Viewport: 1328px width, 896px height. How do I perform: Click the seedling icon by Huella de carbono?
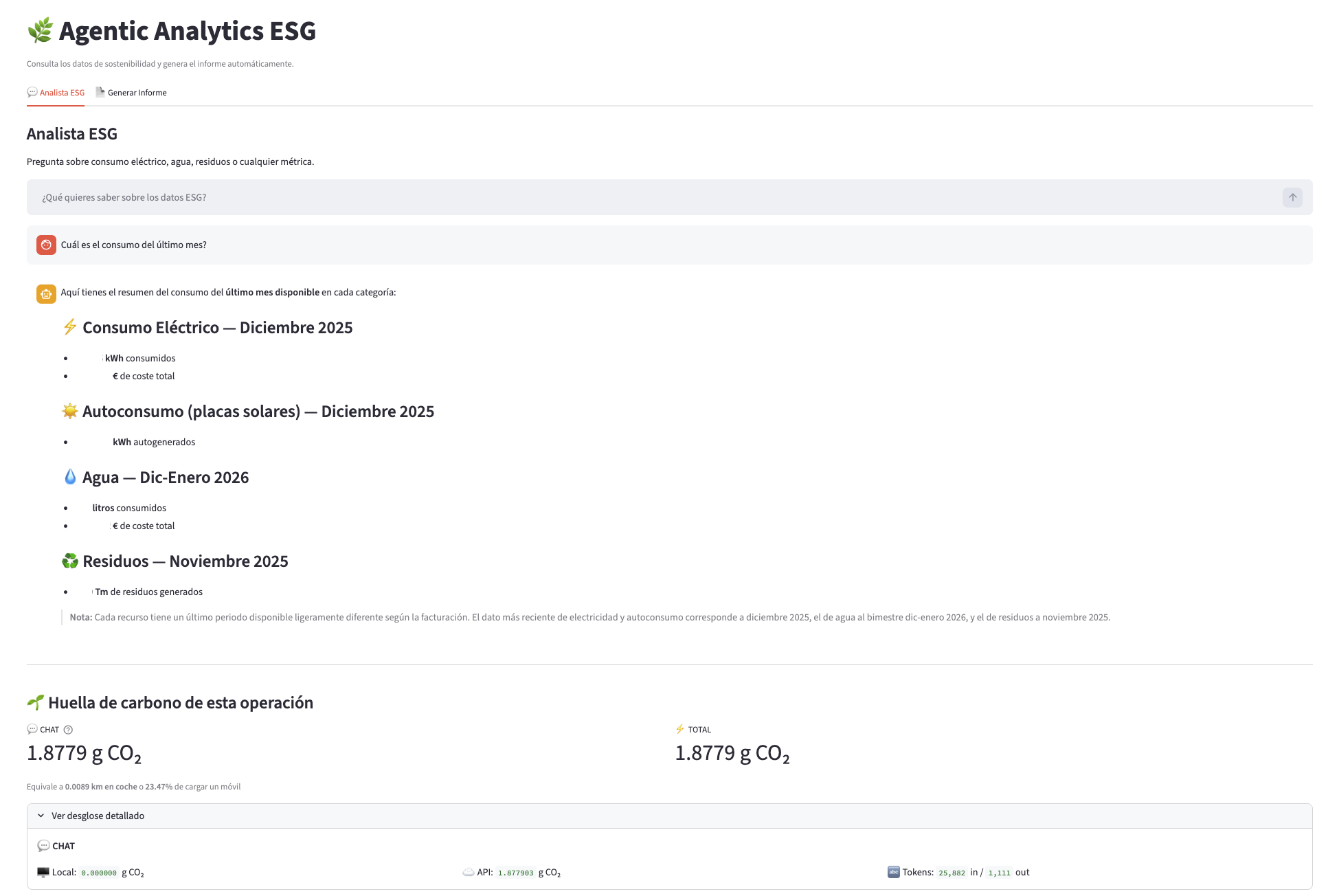tap(35, 702)
